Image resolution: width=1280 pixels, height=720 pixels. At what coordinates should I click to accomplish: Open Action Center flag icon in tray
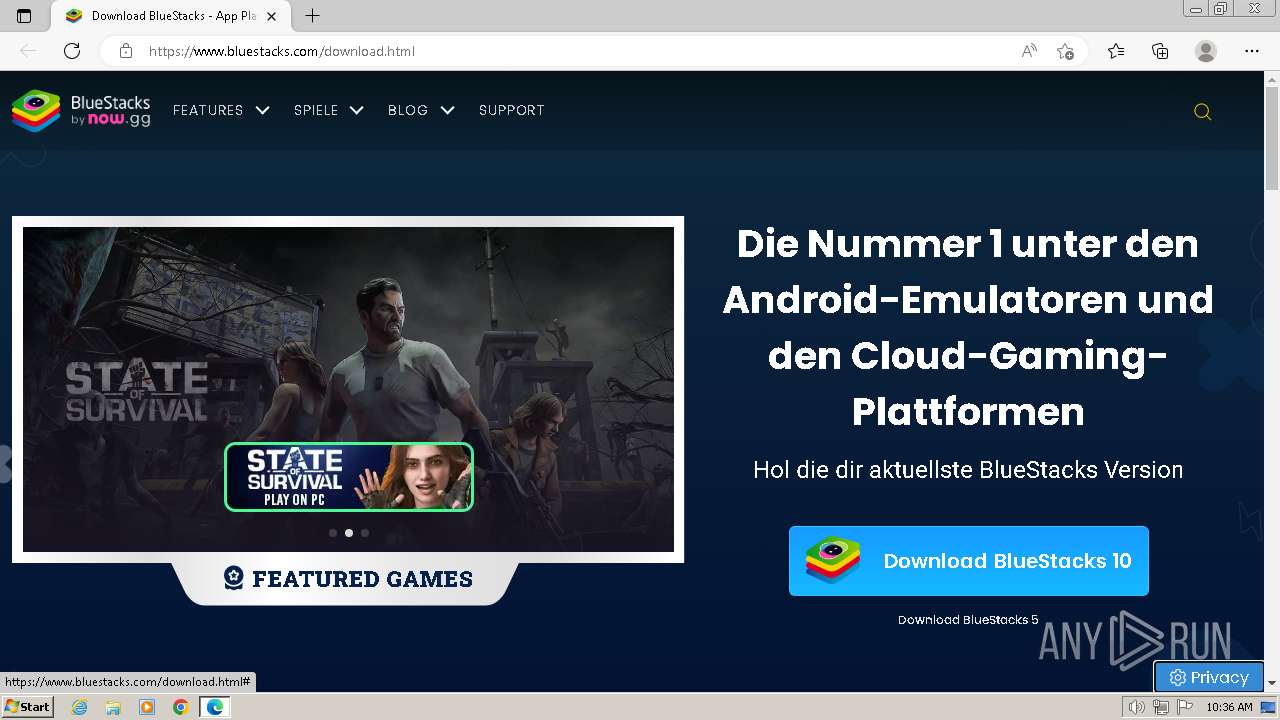click(1185, 707)
